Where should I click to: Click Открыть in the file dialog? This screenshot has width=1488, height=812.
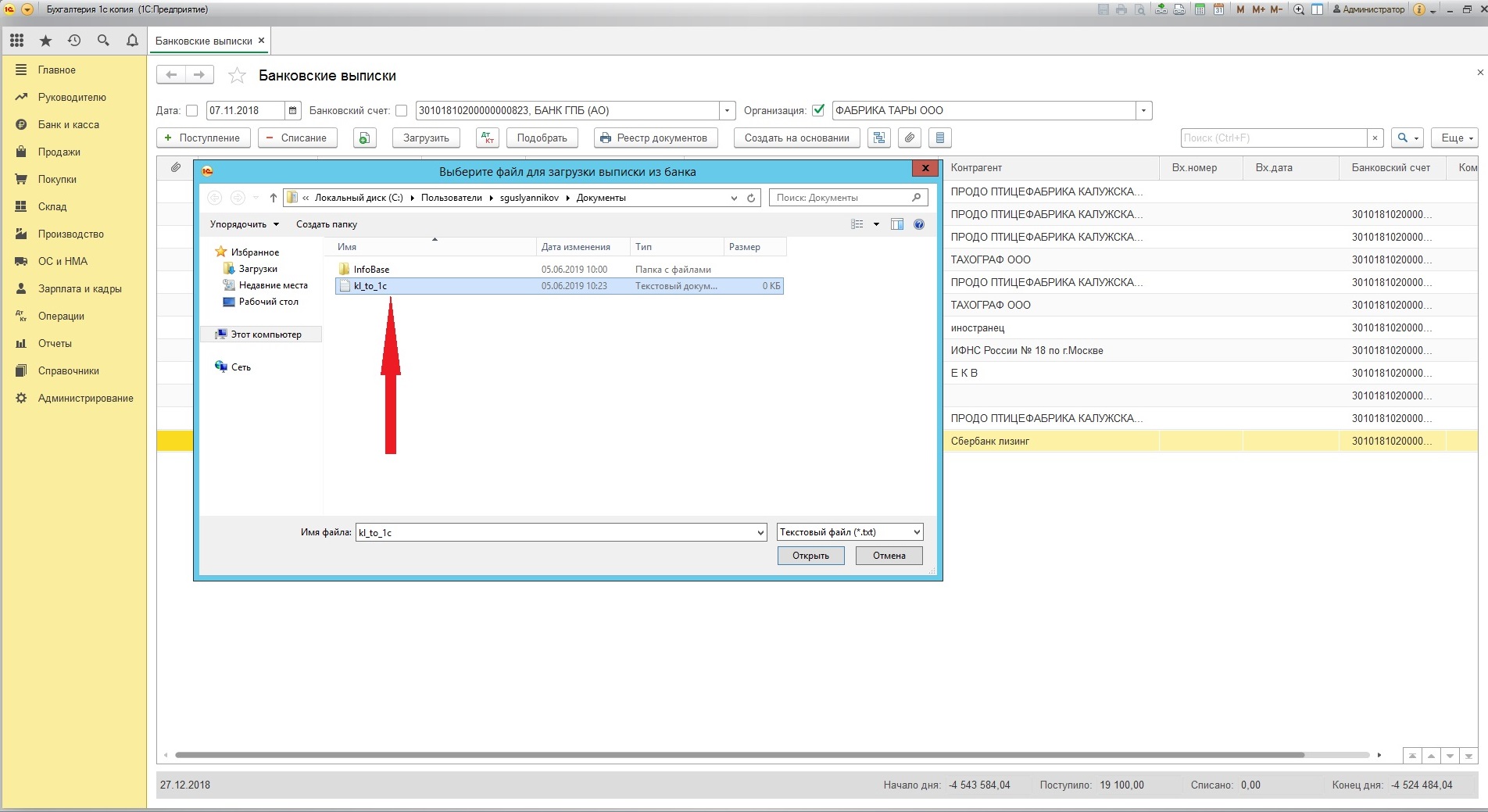[x=810, y=556]
